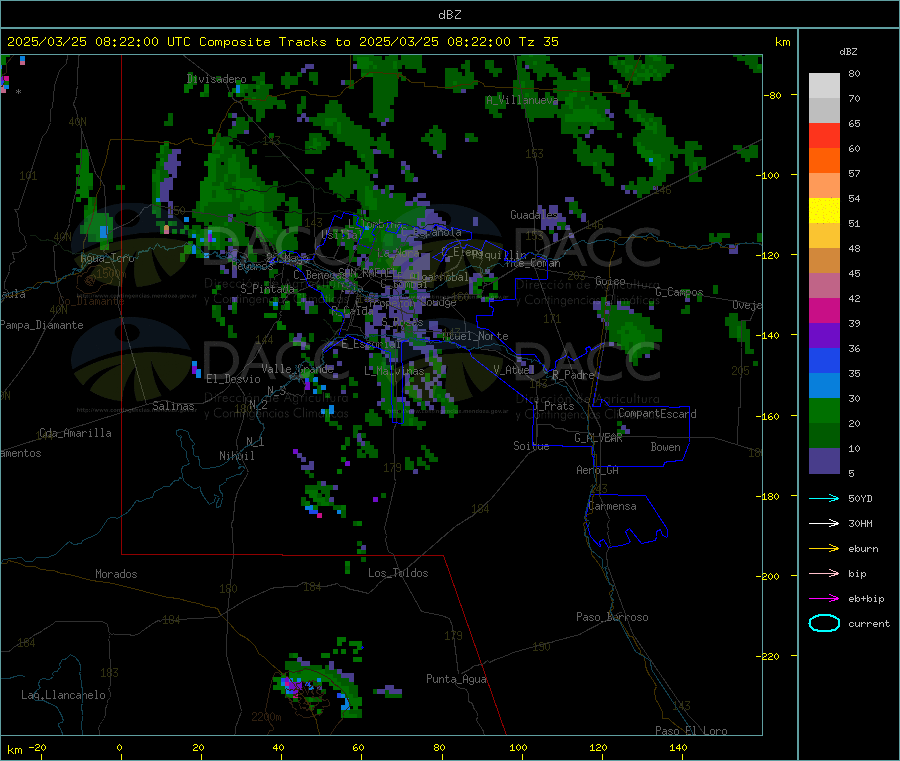Click the 'km' unit label at top right
This screenshot has height=761, width=900.
point(782,42)
